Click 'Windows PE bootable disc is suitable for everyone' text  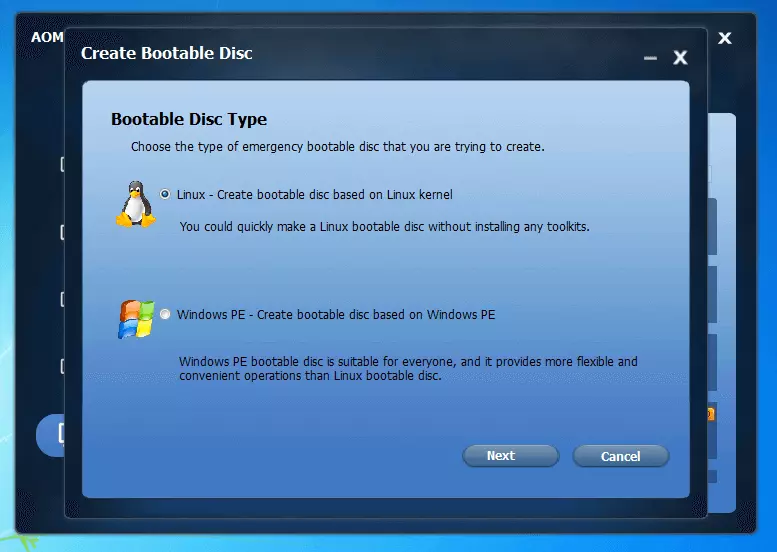(318, 361)
